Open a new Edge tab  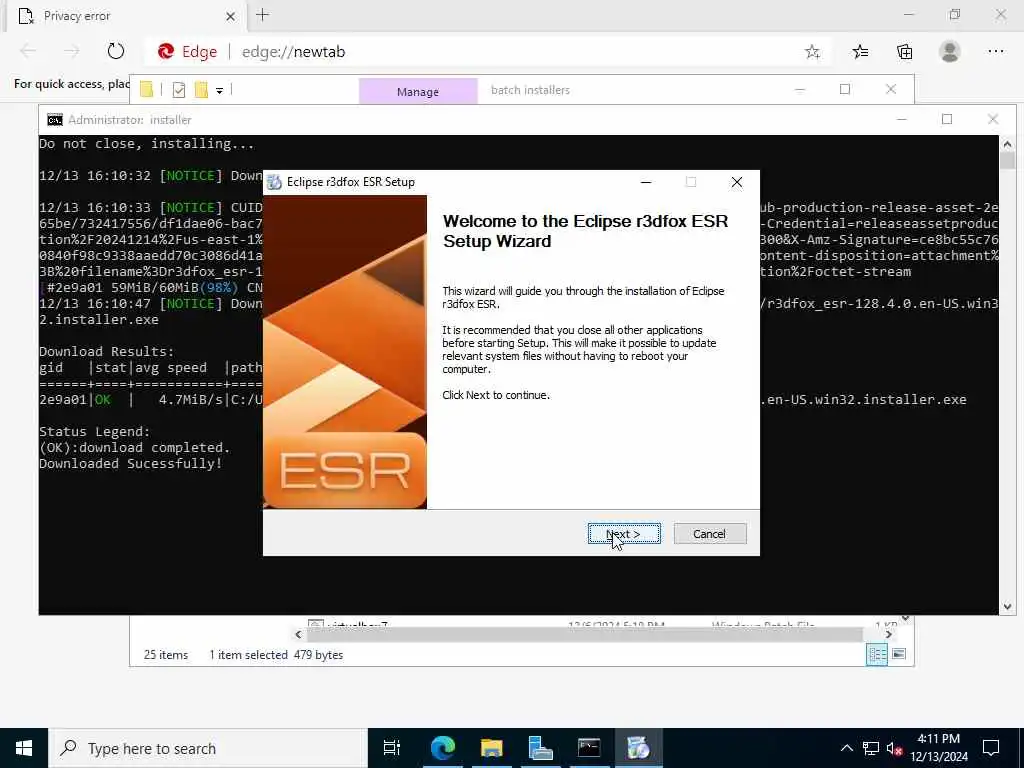(263, 15)
